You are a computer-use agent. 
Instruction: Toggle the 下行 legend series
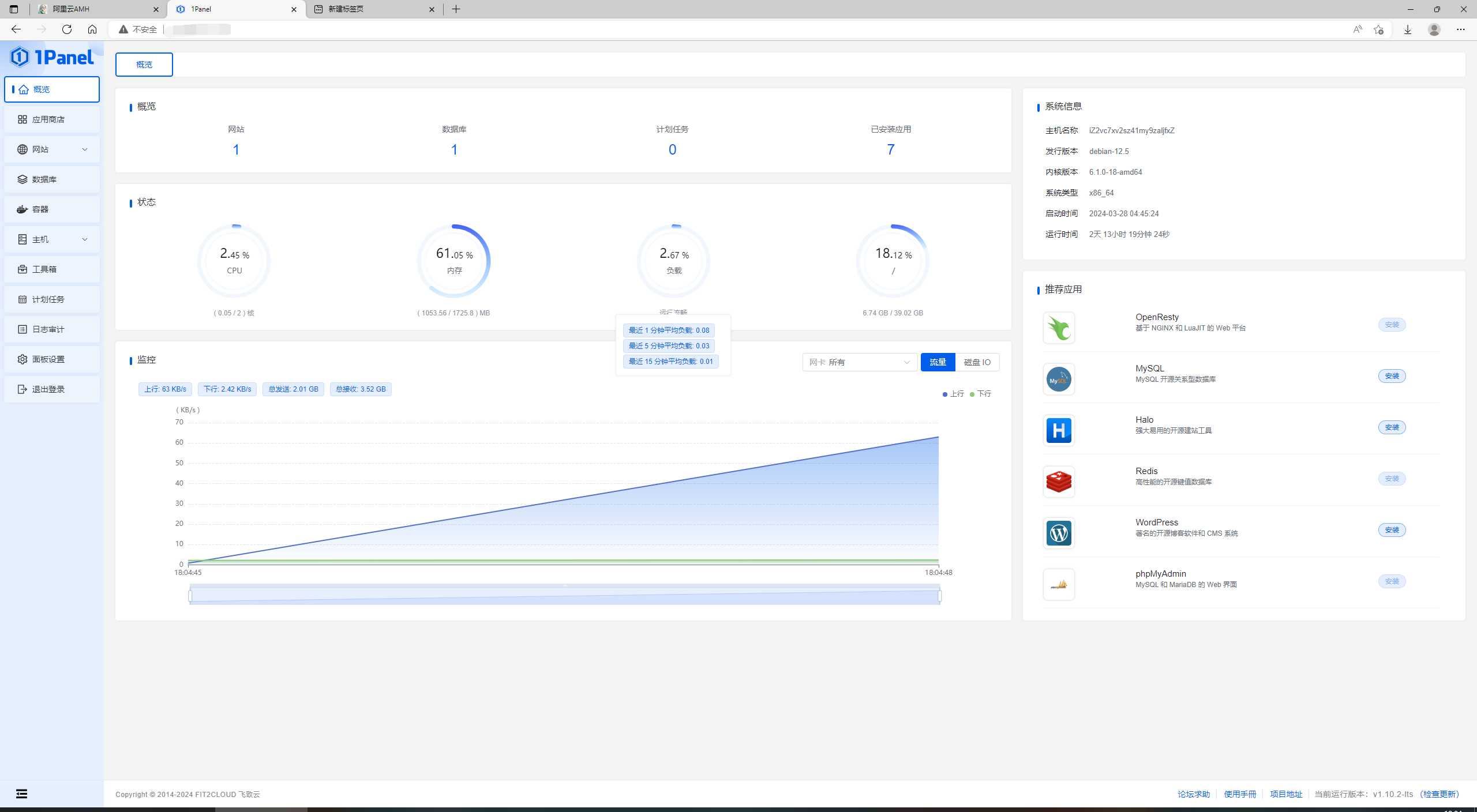point(980,394)
